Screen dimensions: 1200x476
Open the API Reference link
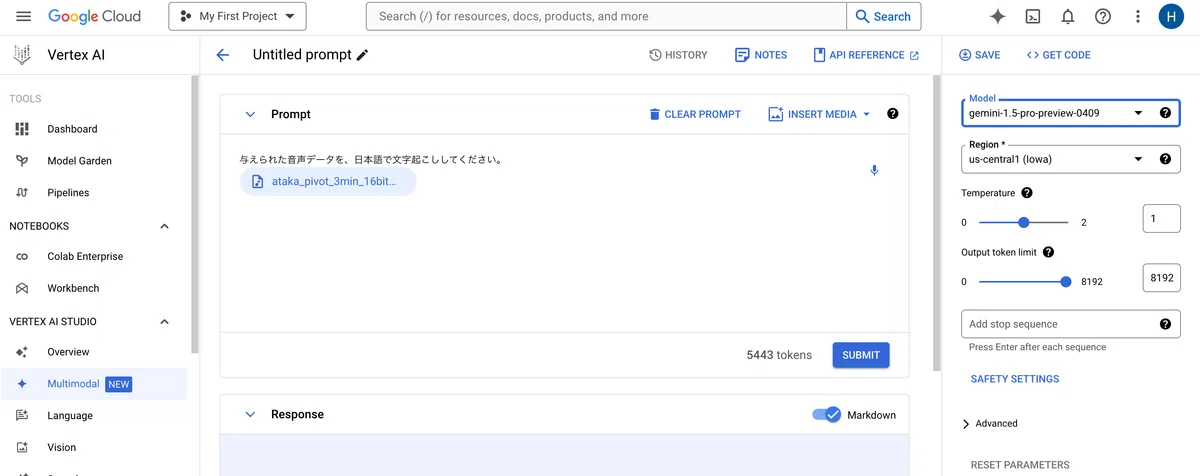pyautogui.click(x=866, y=55)
